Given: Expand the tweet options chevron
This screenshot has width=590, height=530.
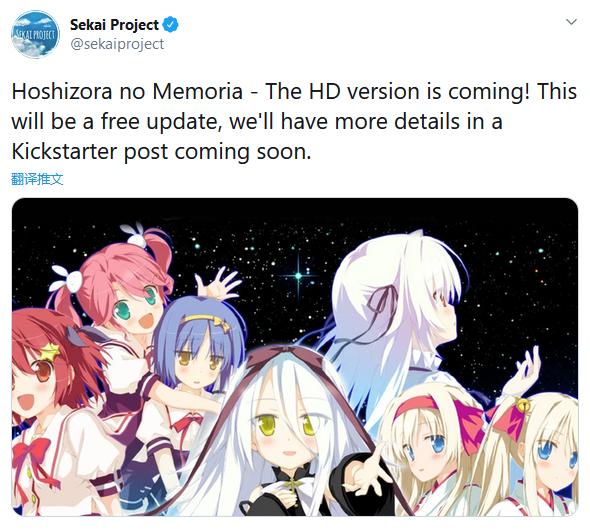Looking at the screenshot, I should 571,22.
